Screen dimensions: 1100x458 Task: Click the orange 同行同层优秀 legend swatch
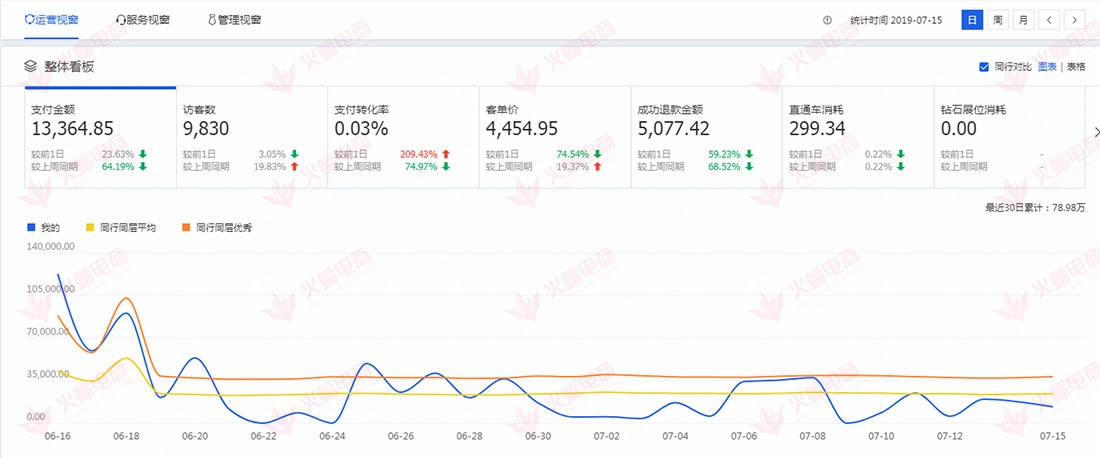coord(186,228)
